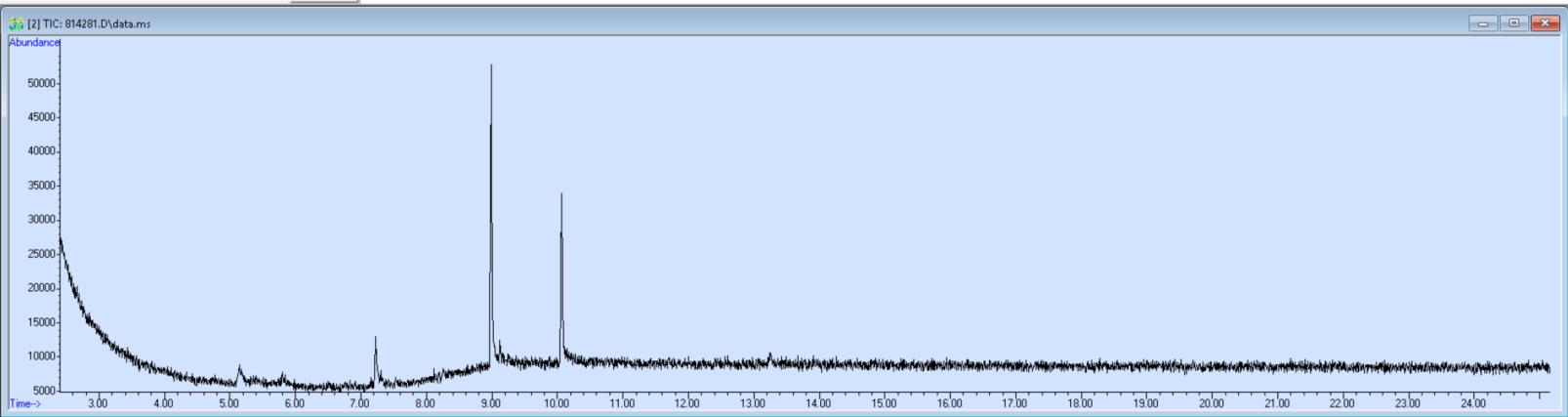Click the 50000 abundance tick label
This screenshot has width=1568, height=417.
pyautogui.click(x=40, y=83)
